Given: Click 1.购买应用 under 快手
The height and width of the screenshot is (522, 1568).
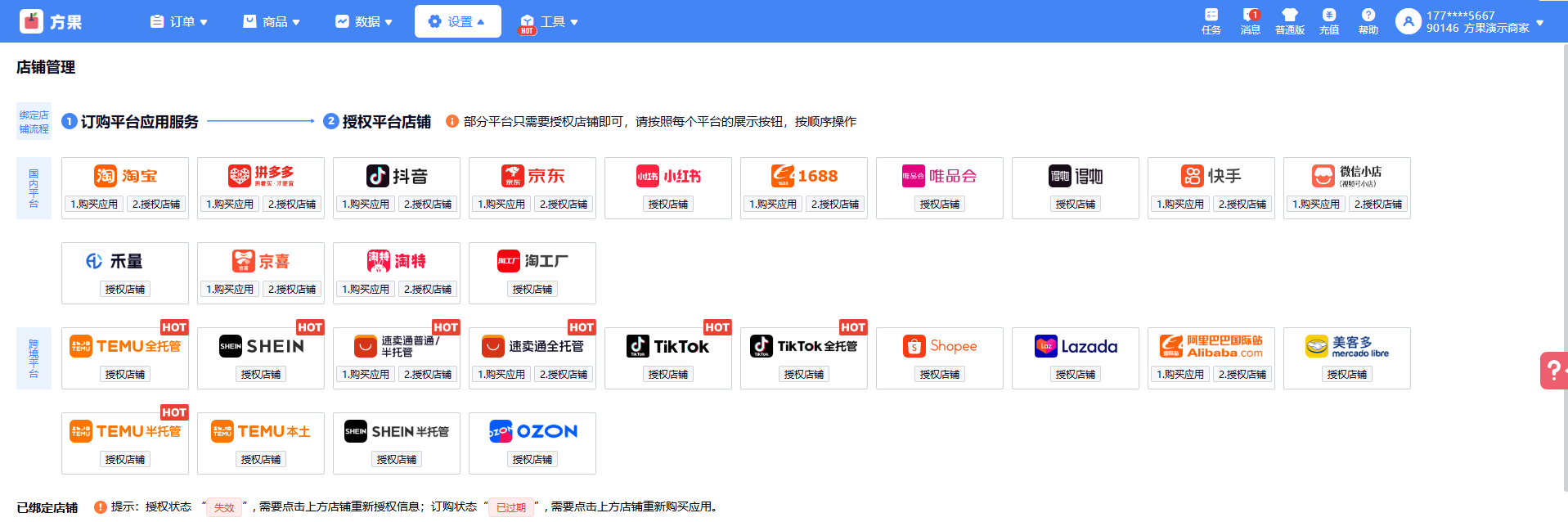Looking at the screenshot, I should pos(1180,204).
